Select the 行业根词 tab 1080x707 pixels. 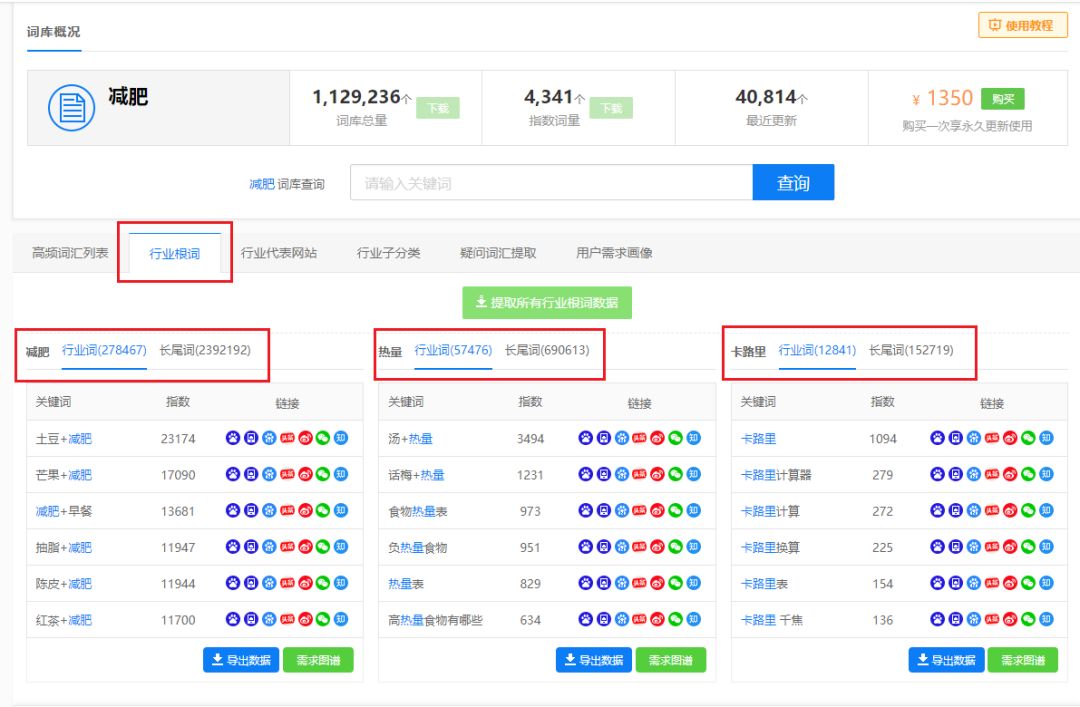point(174,254)
